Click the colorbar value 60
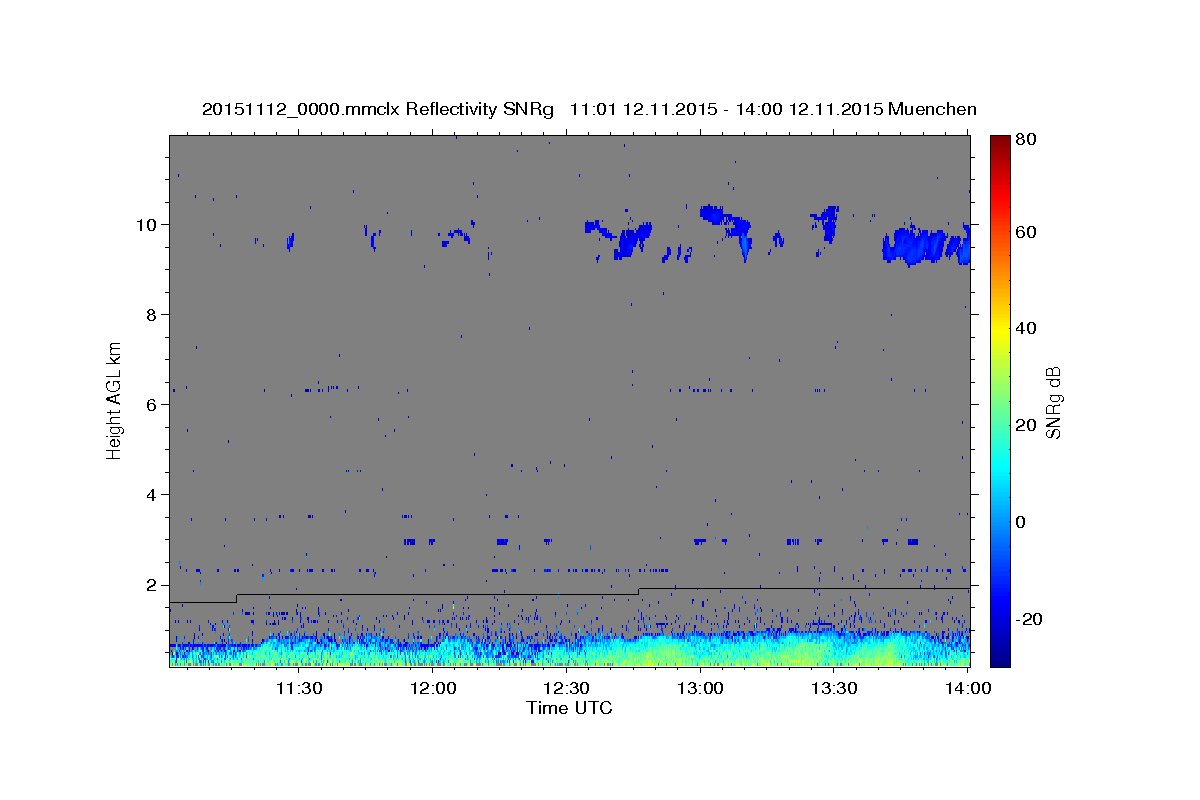This screenshot has width=1200, height=800. (x=1028, y=232)
